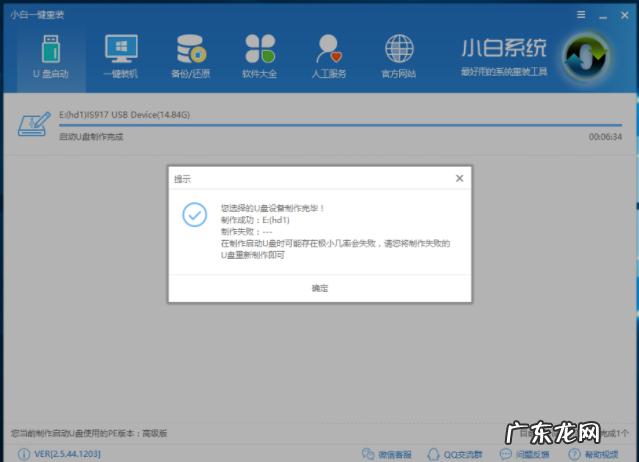Click 您选择的U盘设备制作完毕 message
The height and width of the screenshot is (462, 639).
(272, 208)
